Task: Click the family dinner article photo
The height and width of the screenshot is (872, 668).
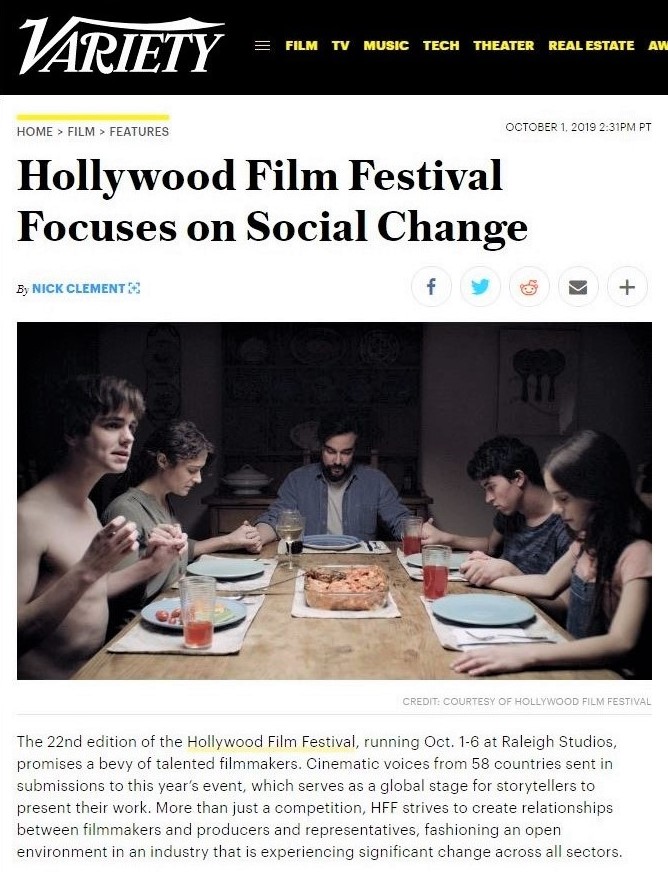Action: [334, 500]
